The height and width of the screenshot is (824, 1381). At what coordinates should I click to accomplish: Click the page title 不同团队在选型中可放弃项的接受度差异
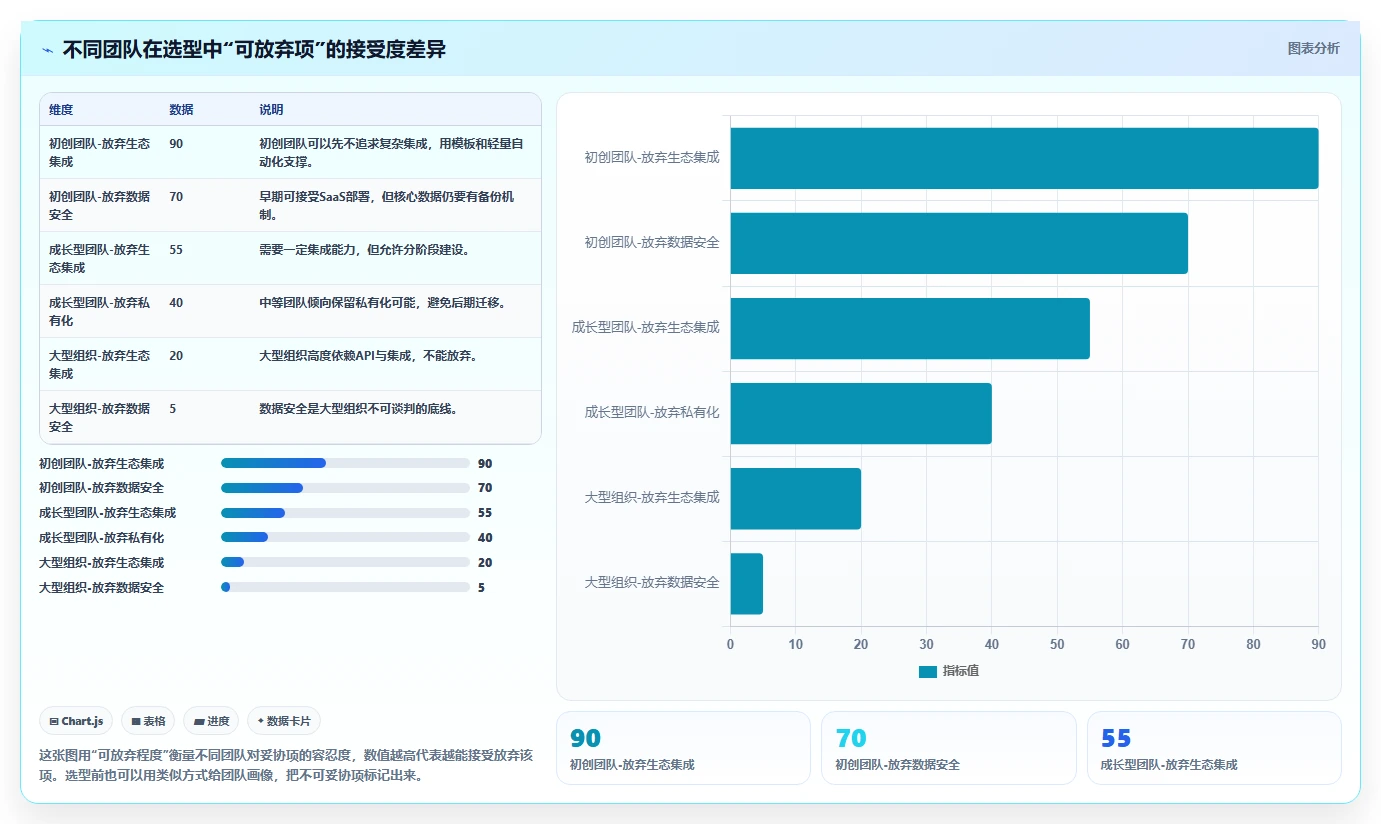[254, 50]
